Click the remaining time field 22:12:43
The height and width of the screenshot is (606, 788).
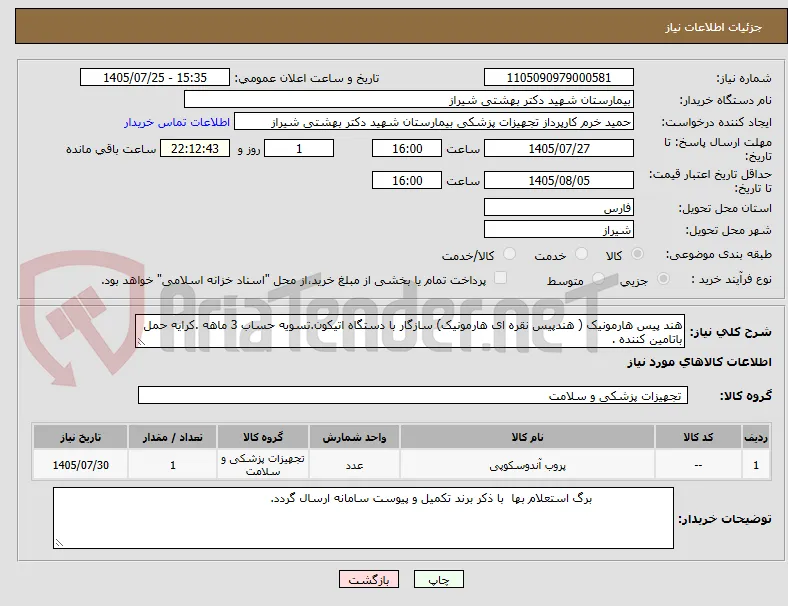[195, 148]
